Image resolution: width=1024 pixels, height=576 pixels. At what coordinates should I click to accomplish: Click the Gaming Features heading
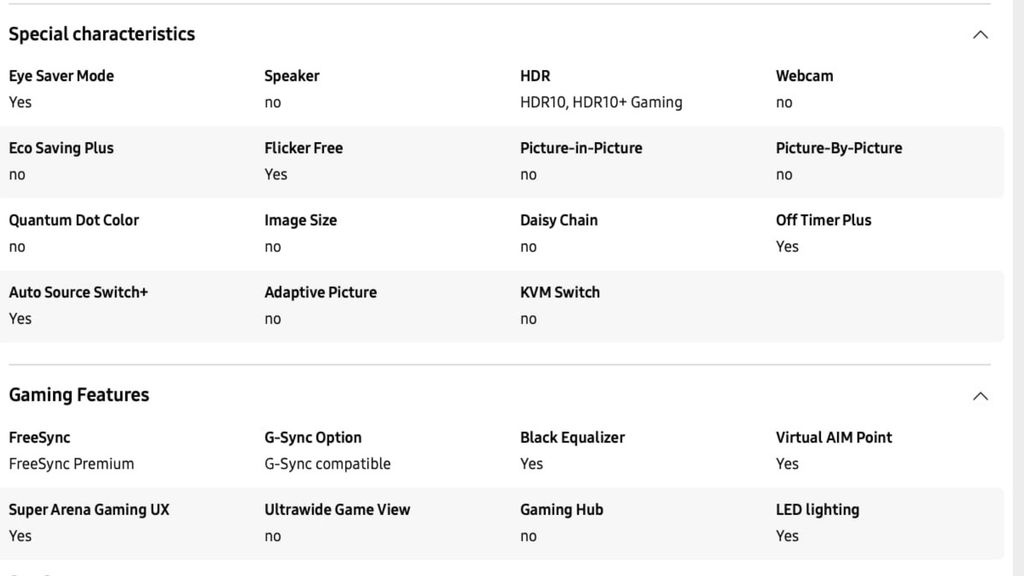[x=79, y=395]
